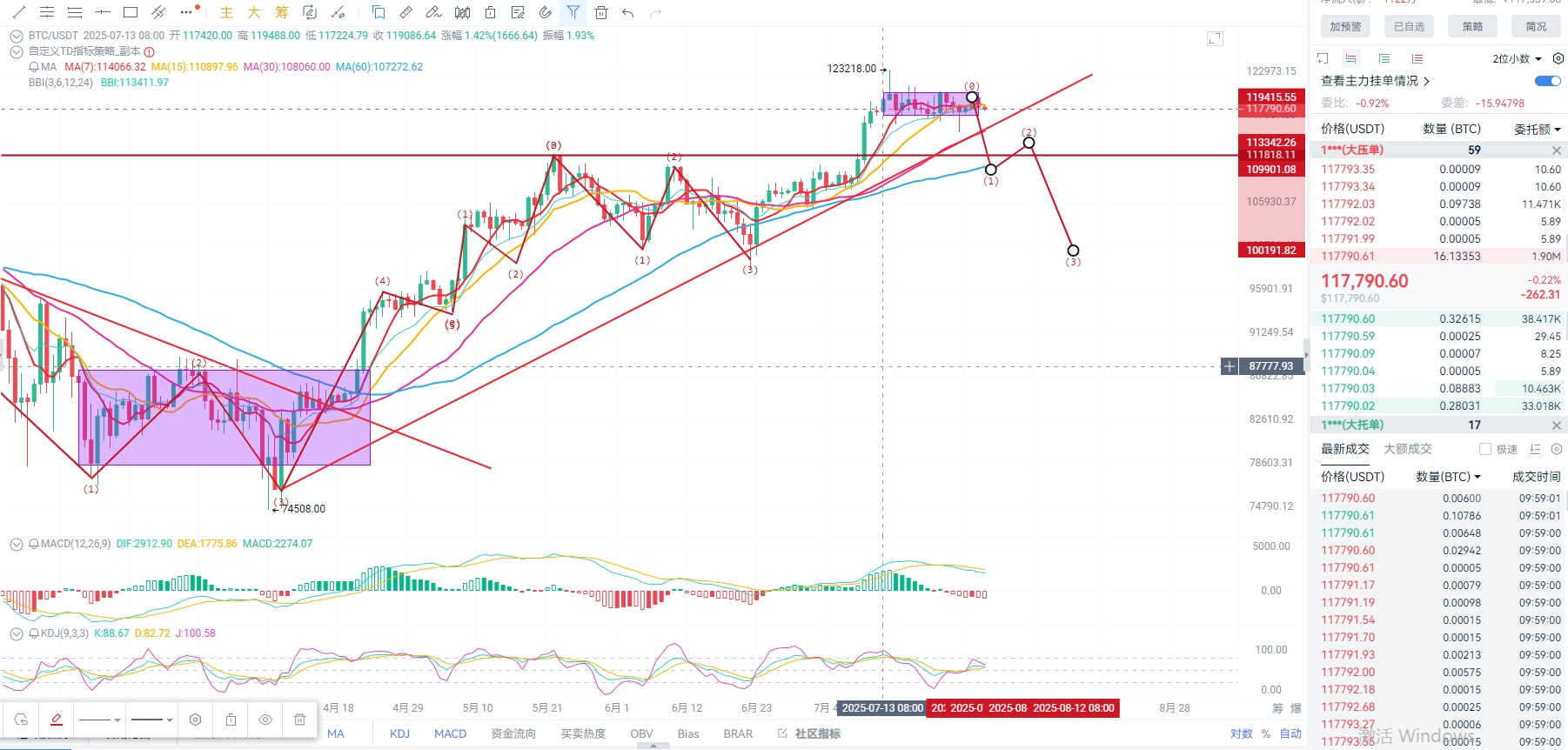
Task: Click the 加预警 button
Action: 1345,26
